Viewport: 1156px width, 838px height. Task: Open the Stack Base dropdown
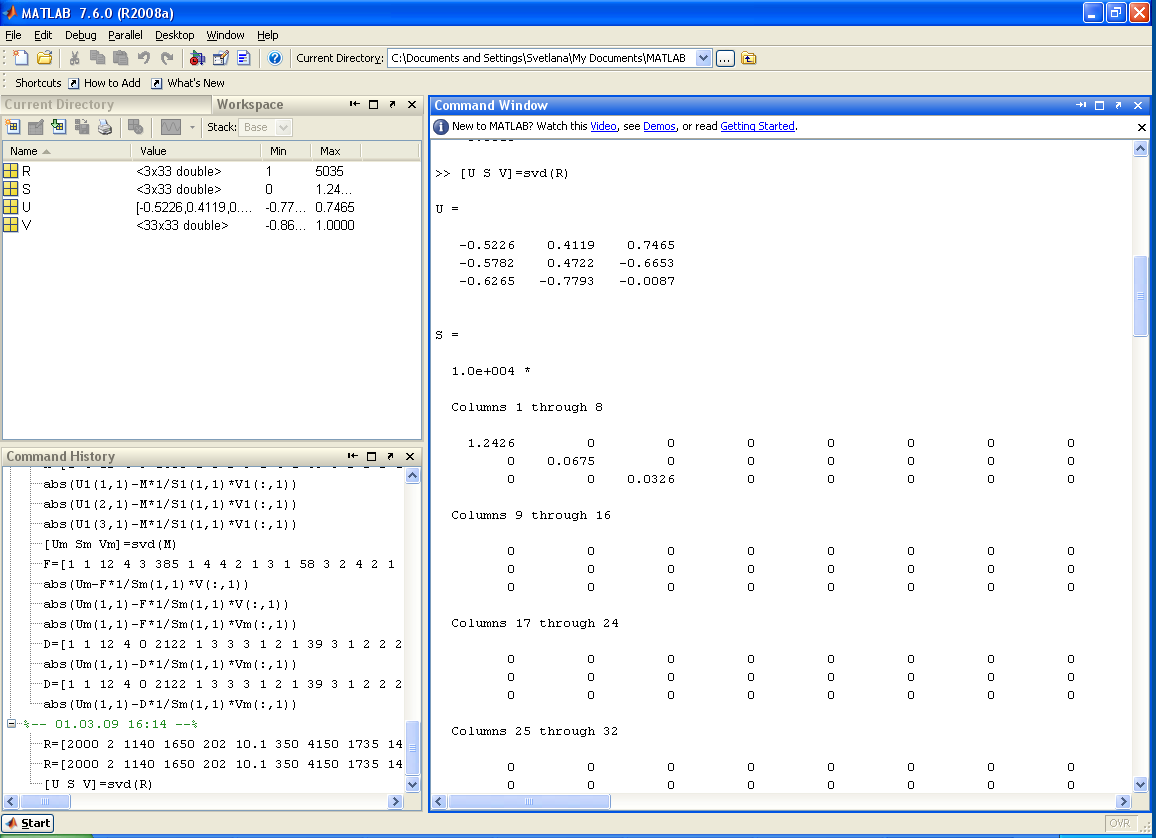click(266, 127)
